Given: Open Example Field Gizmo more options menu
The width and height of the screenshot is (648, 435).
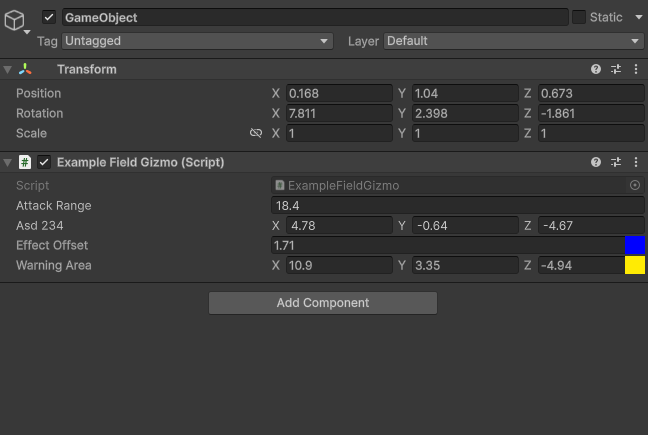Looking at the screenshot, I should [636, 162].
